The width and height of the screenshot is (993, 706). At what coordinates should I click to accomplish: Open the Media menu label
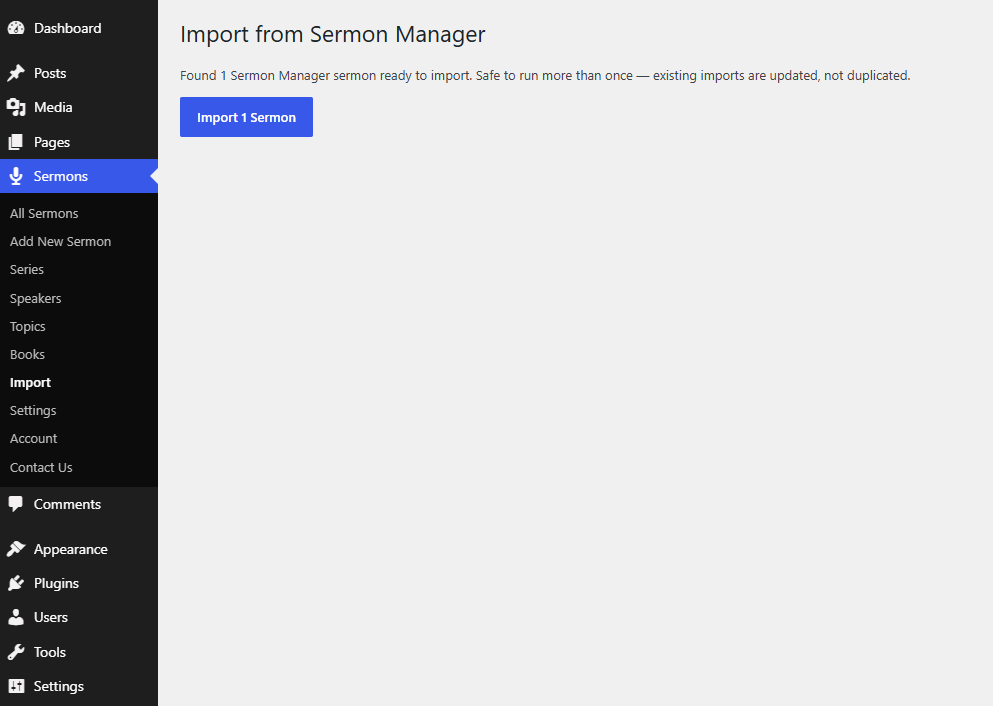coord(53,107)
